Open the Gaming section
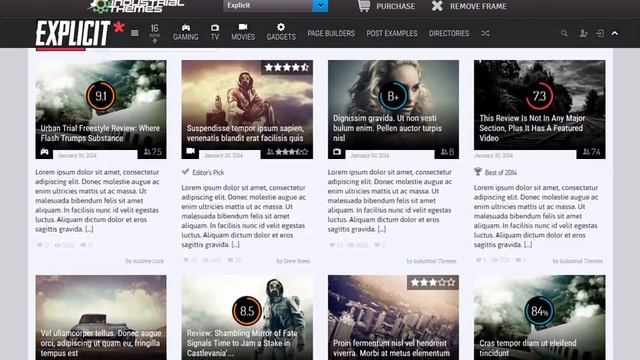Image resolution: width=640 pixels, height=360 pixels. click(186, 32)
